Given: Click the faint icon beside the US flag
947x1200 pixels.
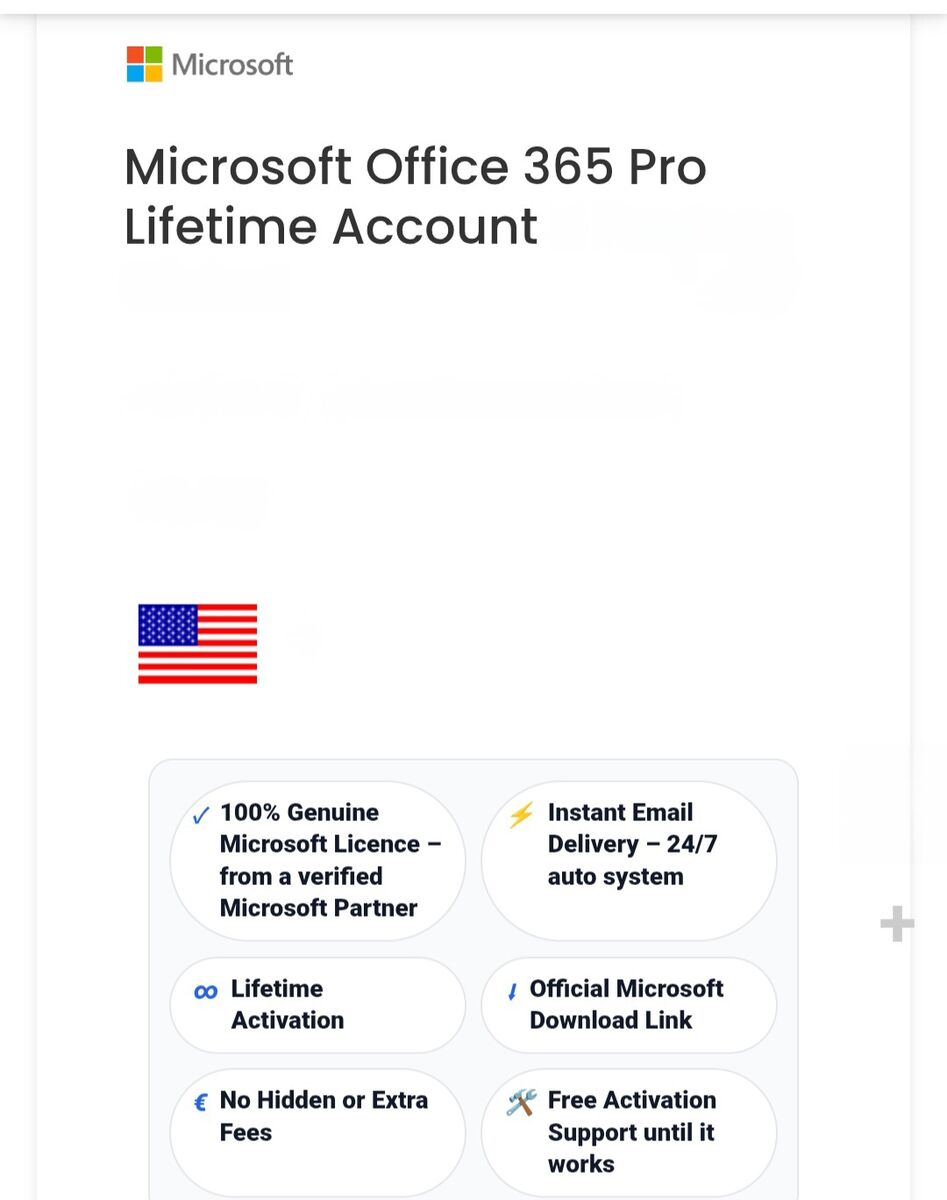Looking at the screenshot, I should coord(304,636).
